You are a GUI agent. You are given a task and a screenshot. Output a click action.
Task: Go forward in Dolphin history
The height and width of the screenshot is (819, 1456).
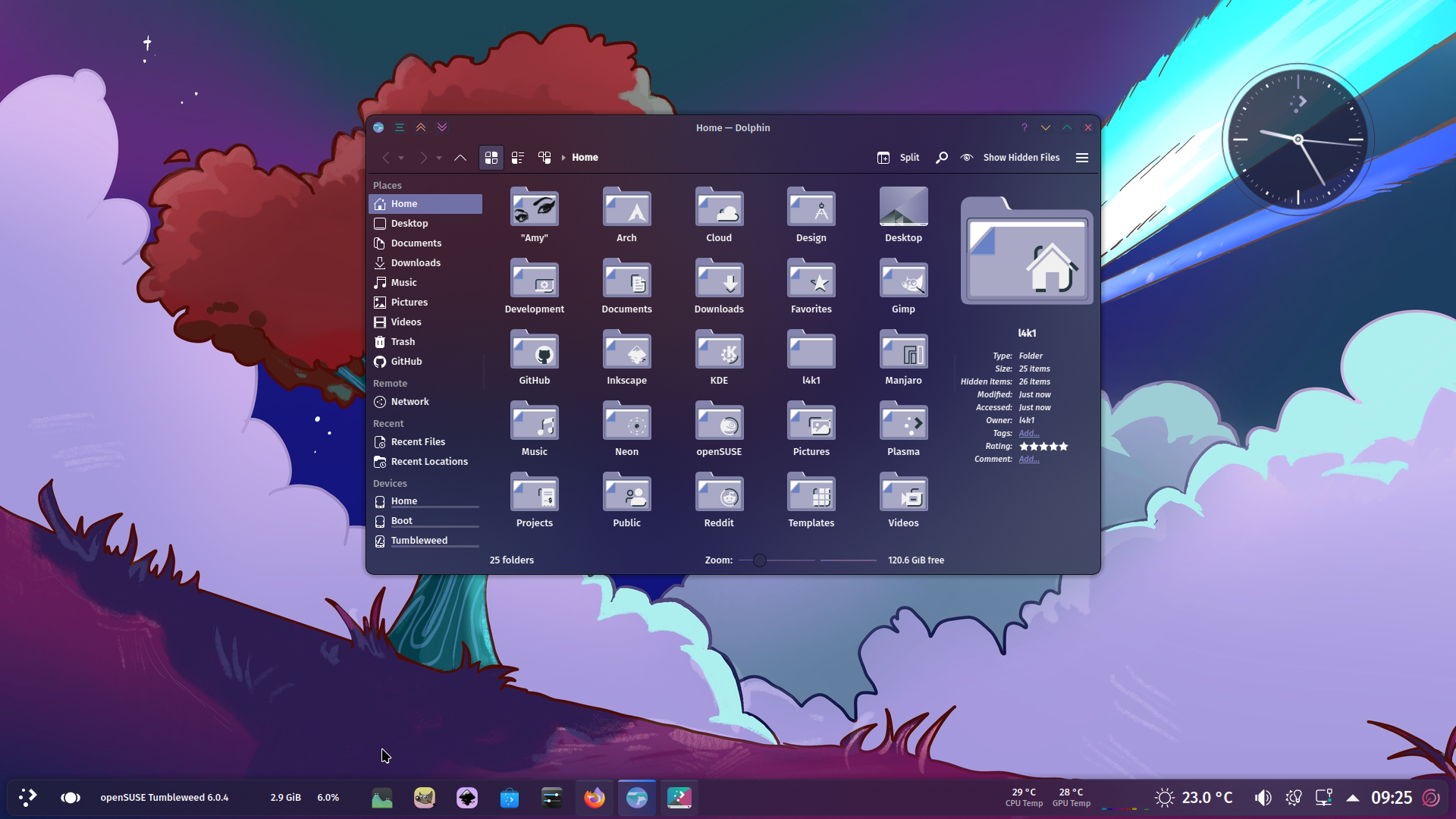point(423,158)
